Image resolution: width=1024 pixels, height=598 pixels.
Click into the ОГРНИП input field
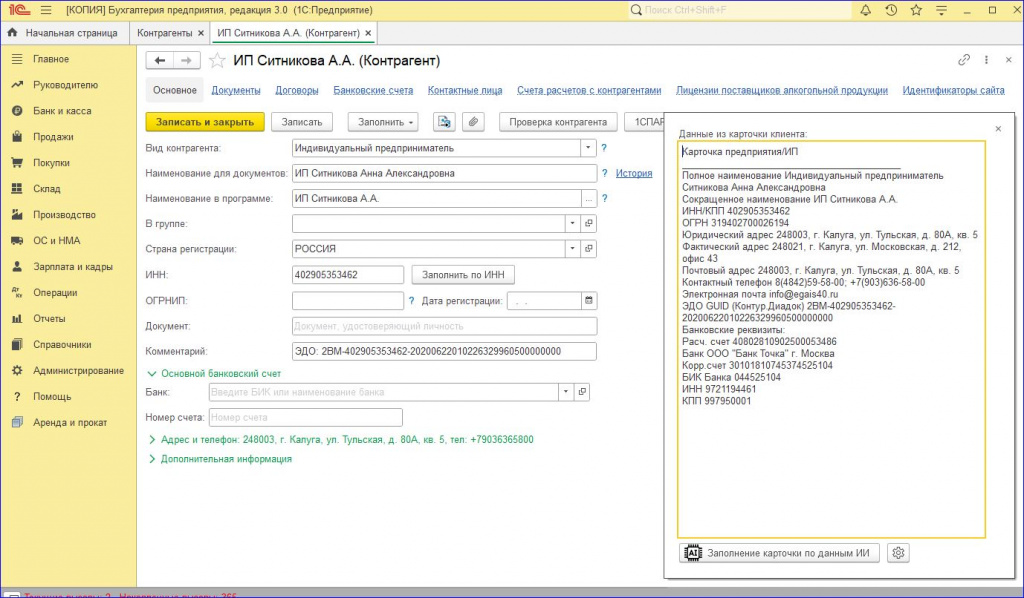click(347, 300)
